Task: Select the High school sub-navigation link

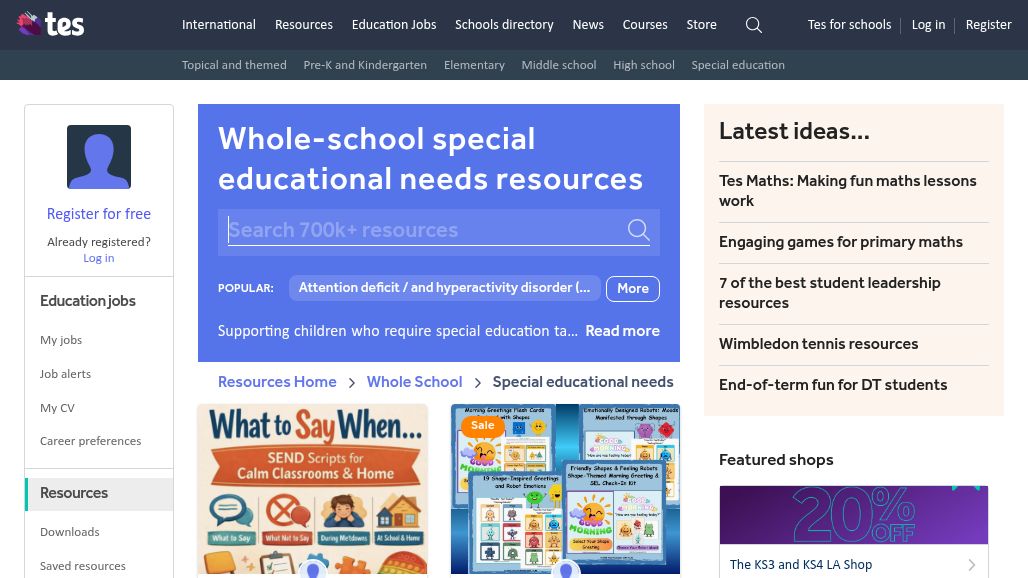Action: [x=644, y=65]
